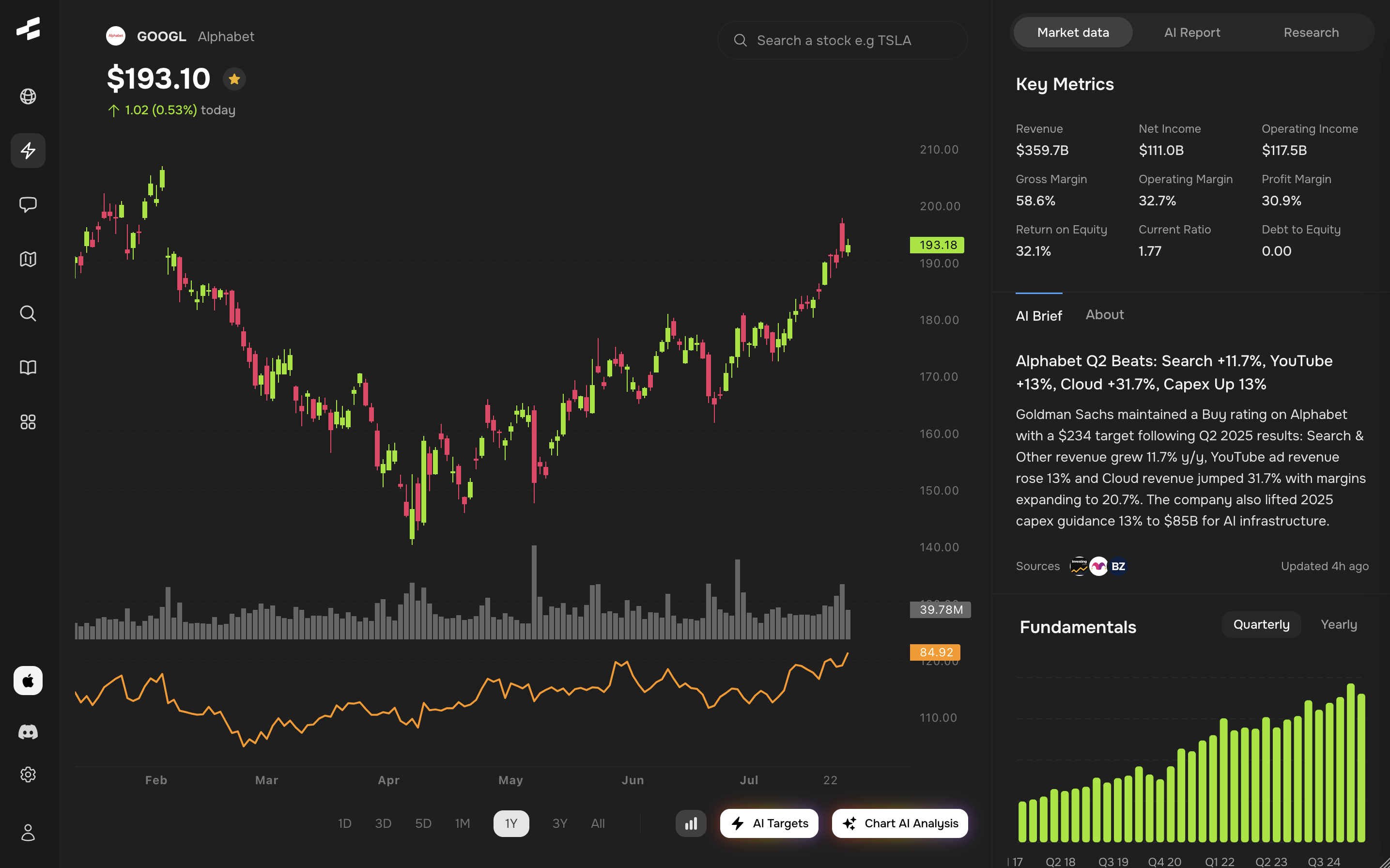
Task: Open the book icon in sidebar
Action: pyautogui.click(x=28, y=368)
